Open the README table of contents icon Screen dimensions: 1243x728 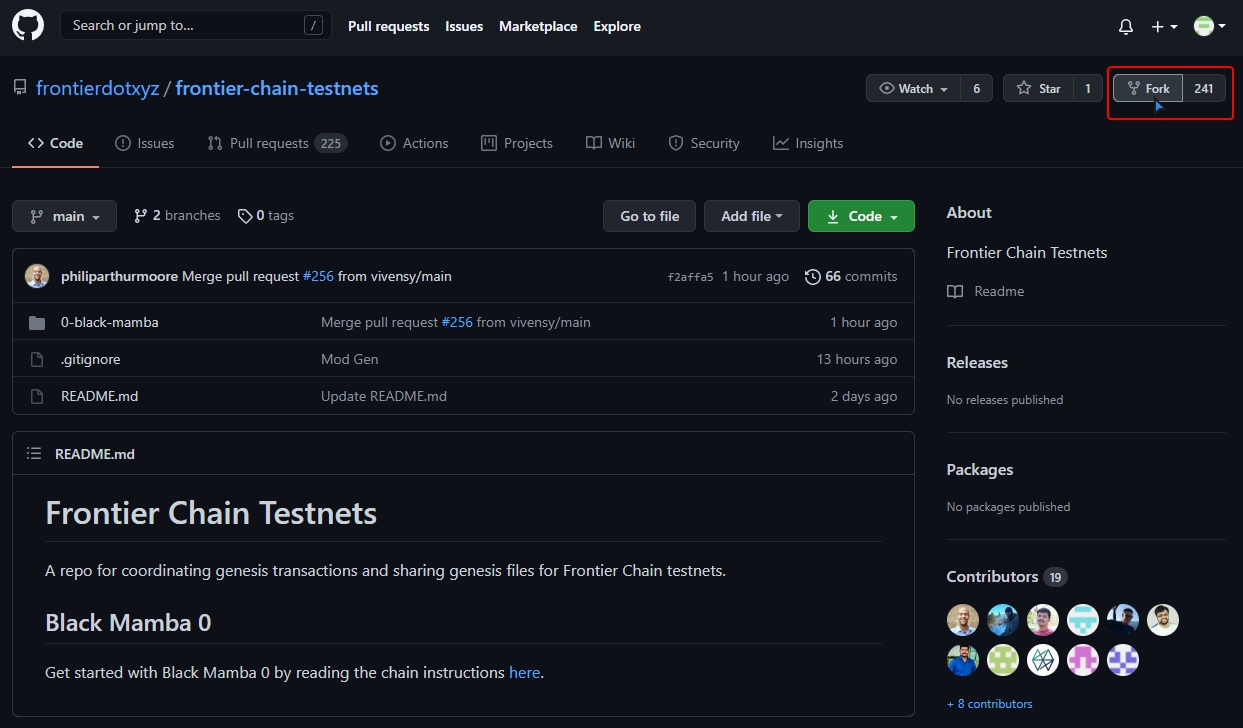[34, 453]
